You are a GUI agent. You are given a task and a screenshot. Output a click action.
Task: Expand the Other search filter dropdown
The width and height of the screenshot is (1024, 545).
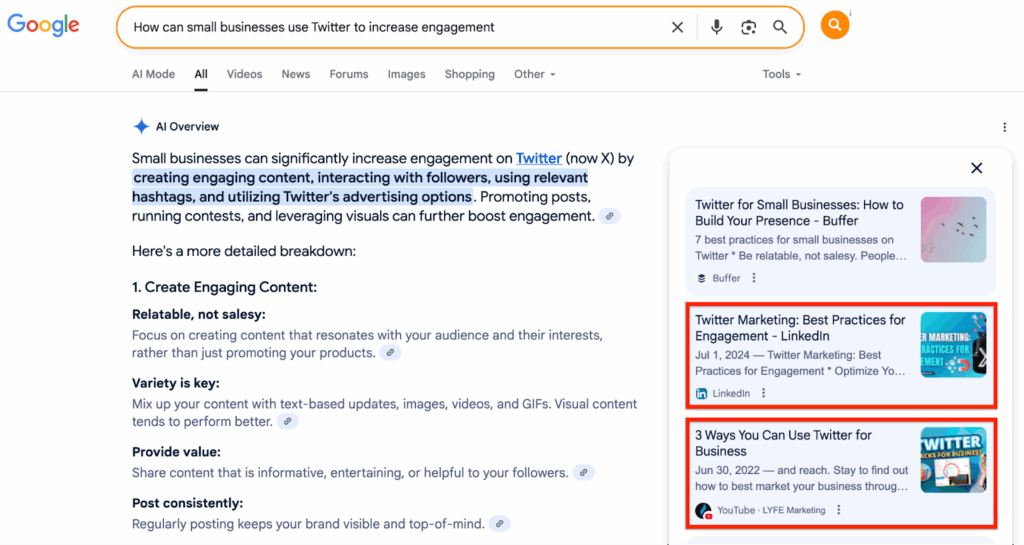click(x=534, y=74)
